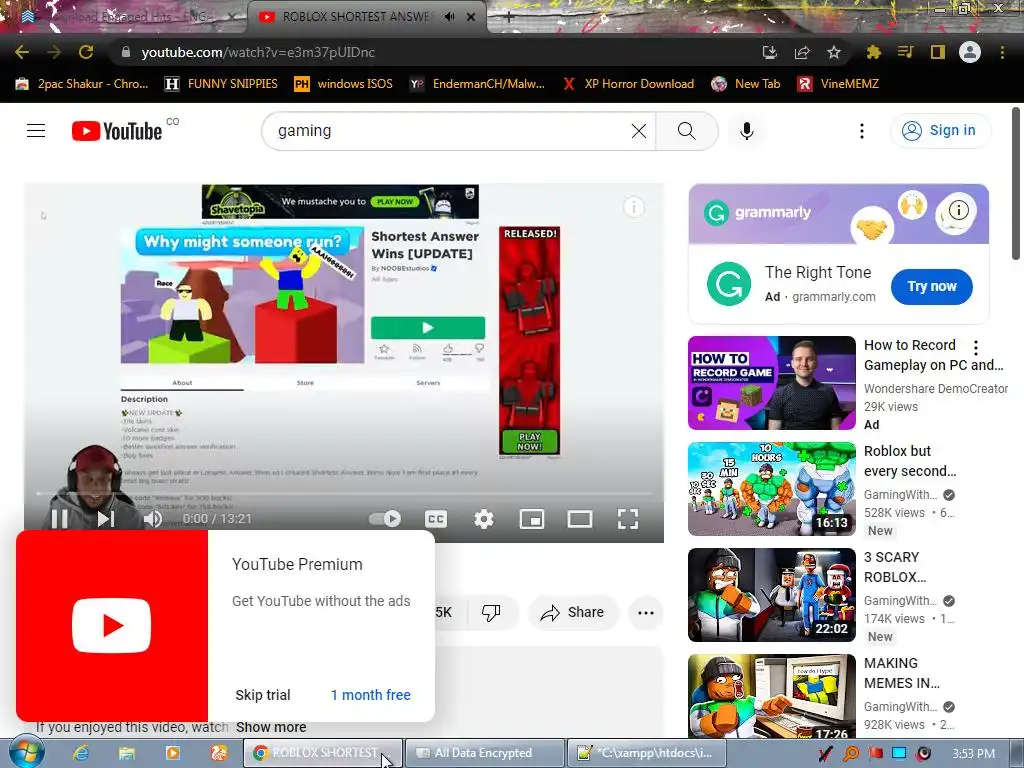
Task: Enter full screen mode
Action: coord(628,519)
